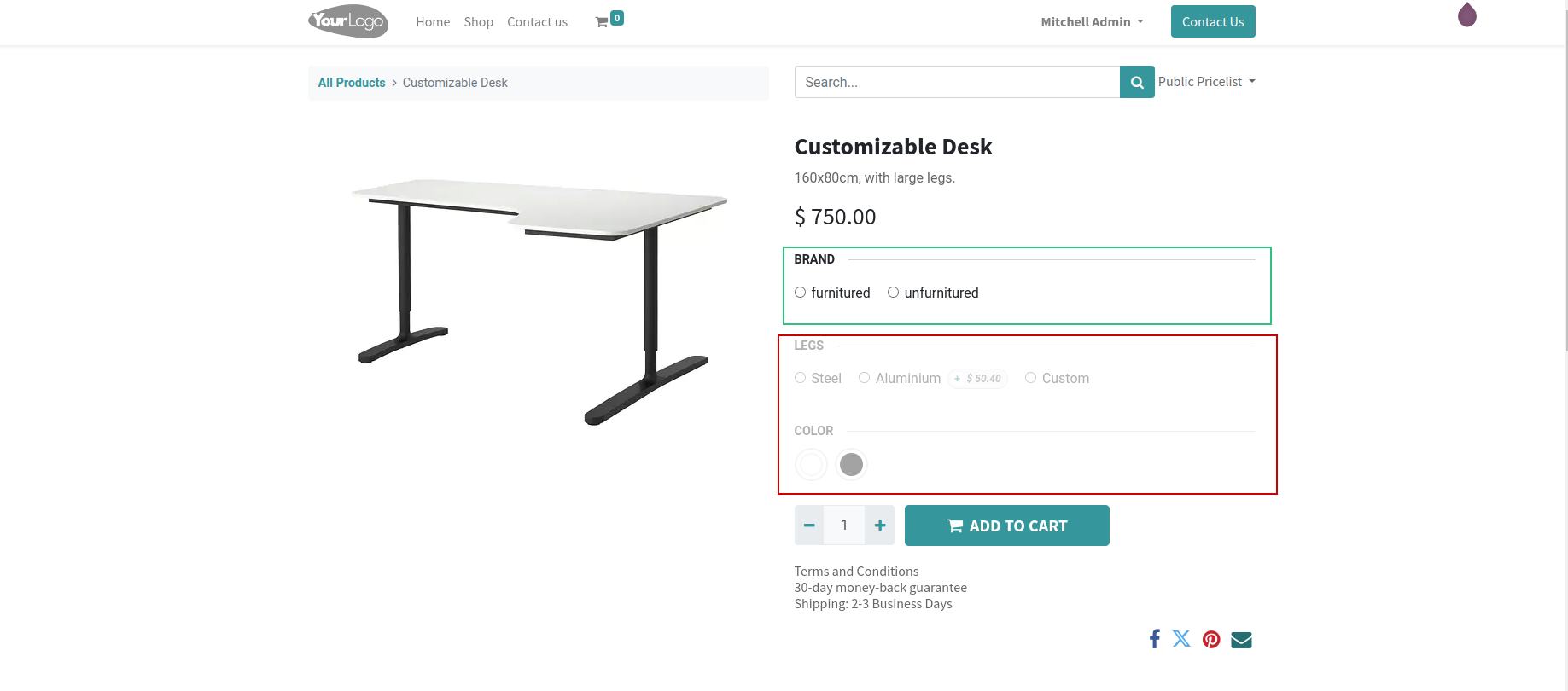1568x691 pixels.
Task: Click the purple droplet icon
Action: point(1466,15)
